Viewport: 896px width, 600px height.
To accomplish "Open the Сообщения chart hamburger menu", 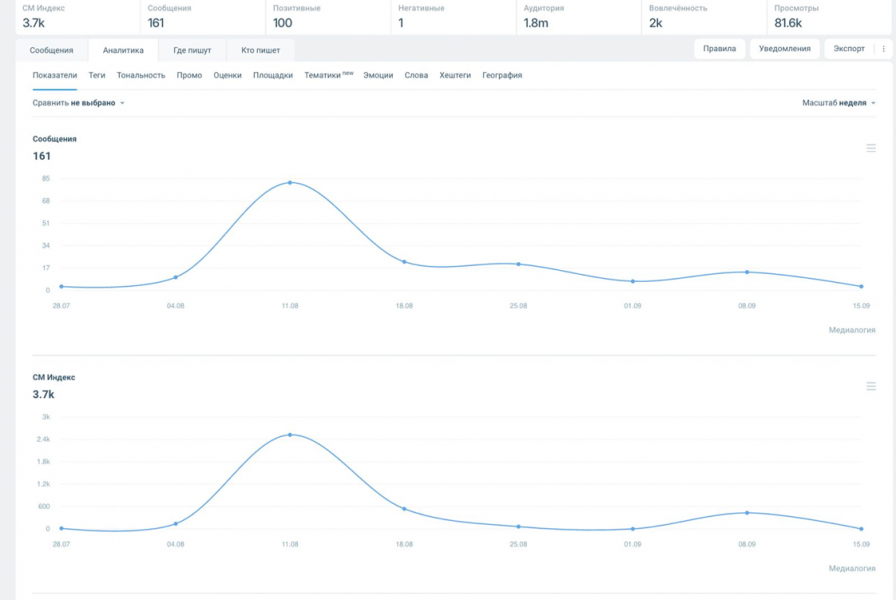I will 871,148.
